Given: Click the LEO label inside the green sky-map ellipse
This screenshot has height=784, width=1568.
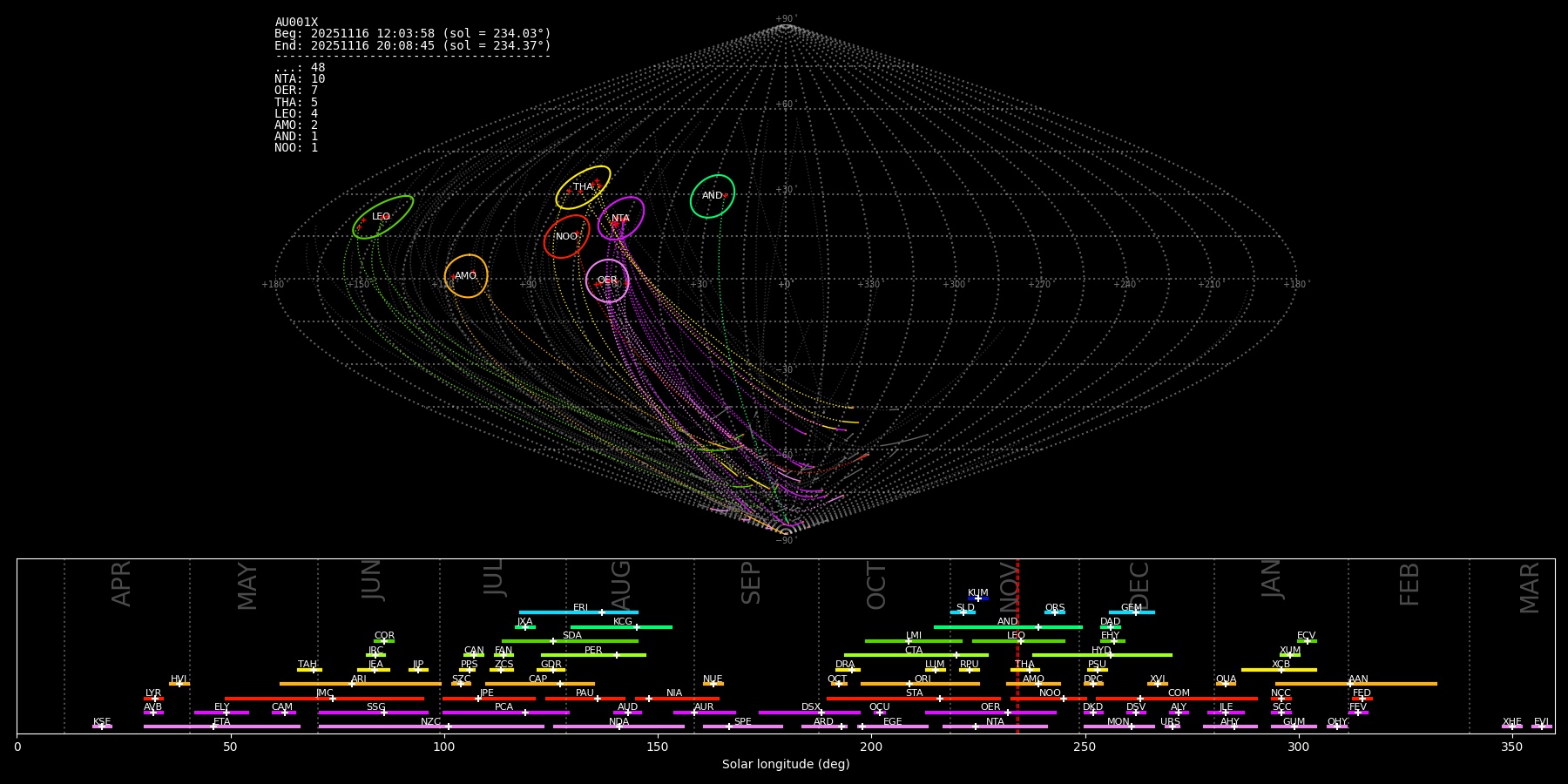Looking at the screenshot, I should (381, 217).
